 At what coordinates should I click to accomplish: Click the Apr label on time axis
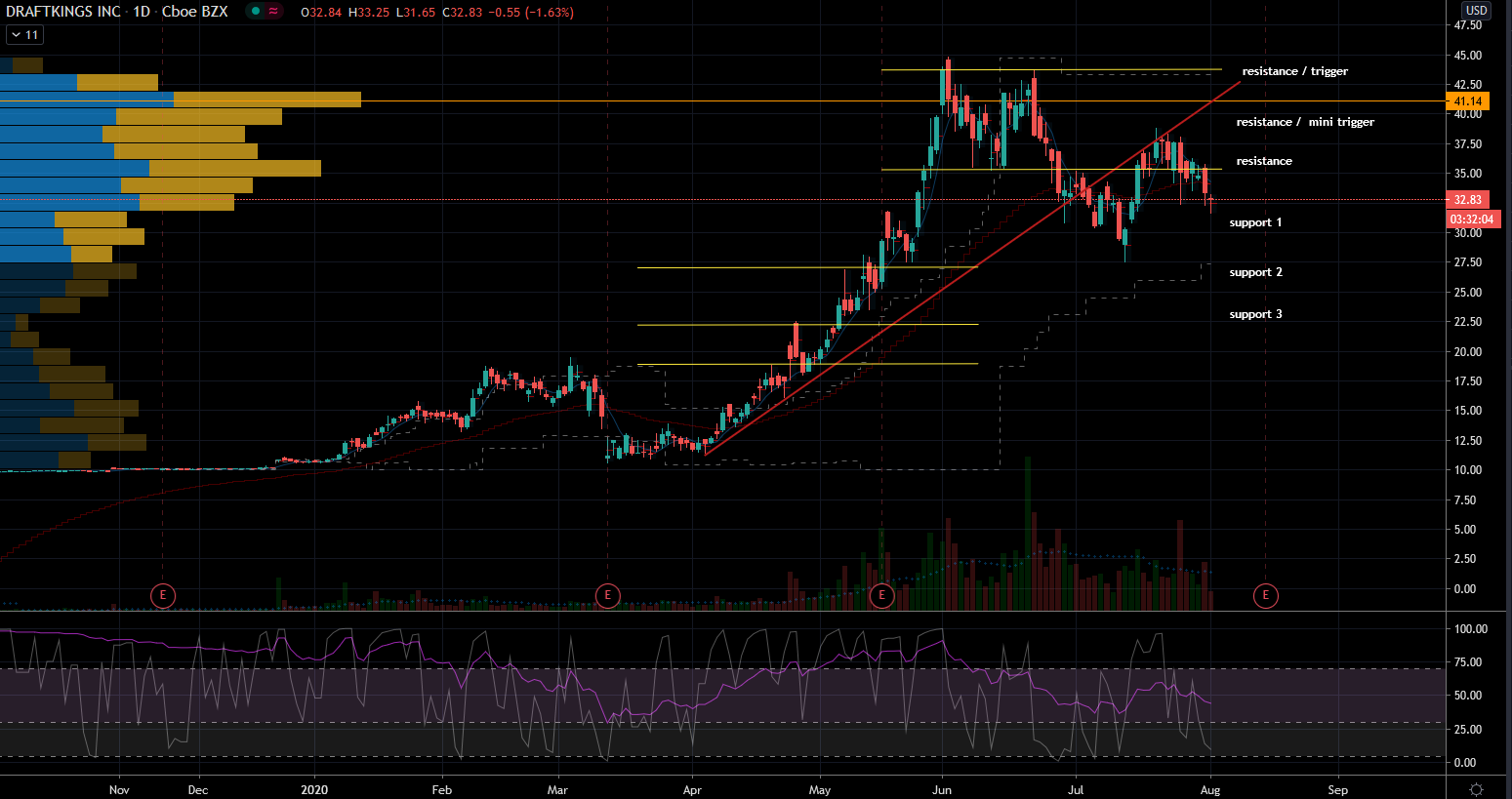point(693,790)
